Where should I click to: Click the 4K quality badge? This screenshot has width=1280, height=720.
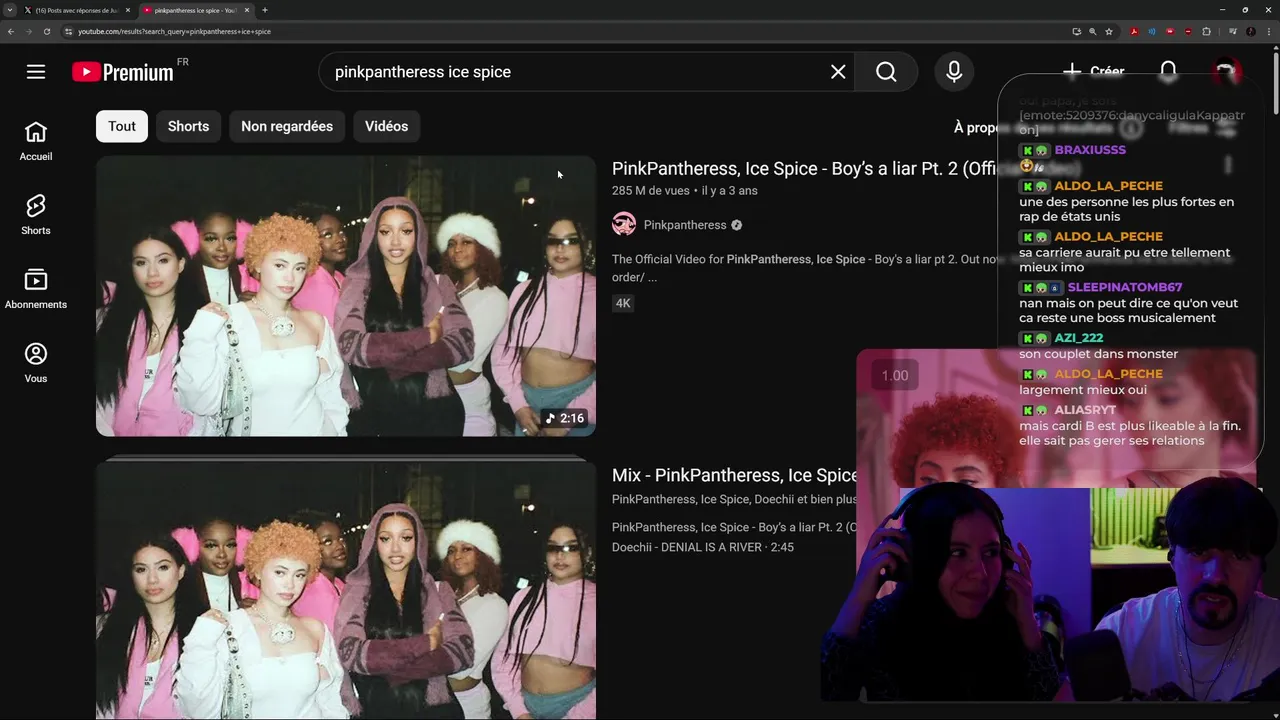point(623,303)
